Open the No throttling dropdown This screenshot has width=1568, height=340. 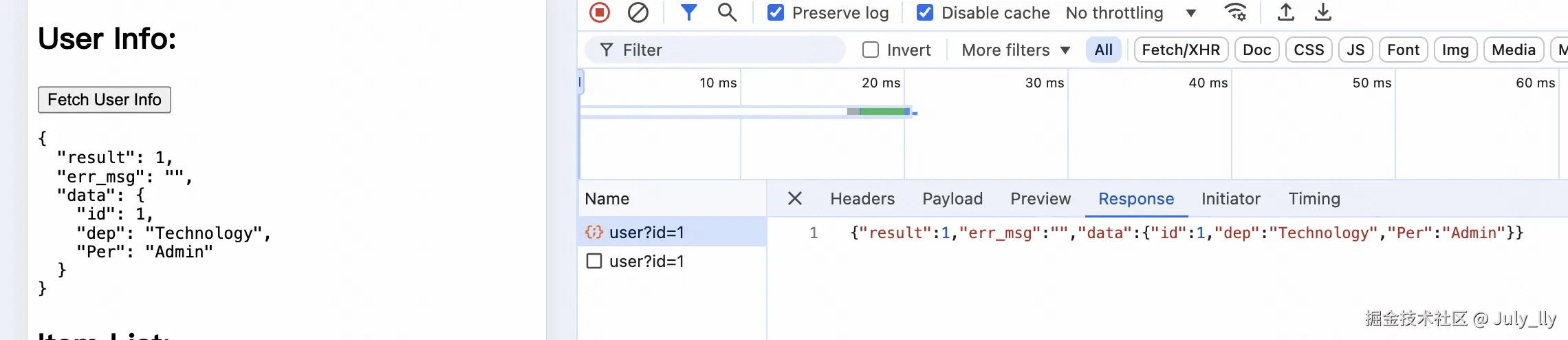click(x=1131, y=13)
